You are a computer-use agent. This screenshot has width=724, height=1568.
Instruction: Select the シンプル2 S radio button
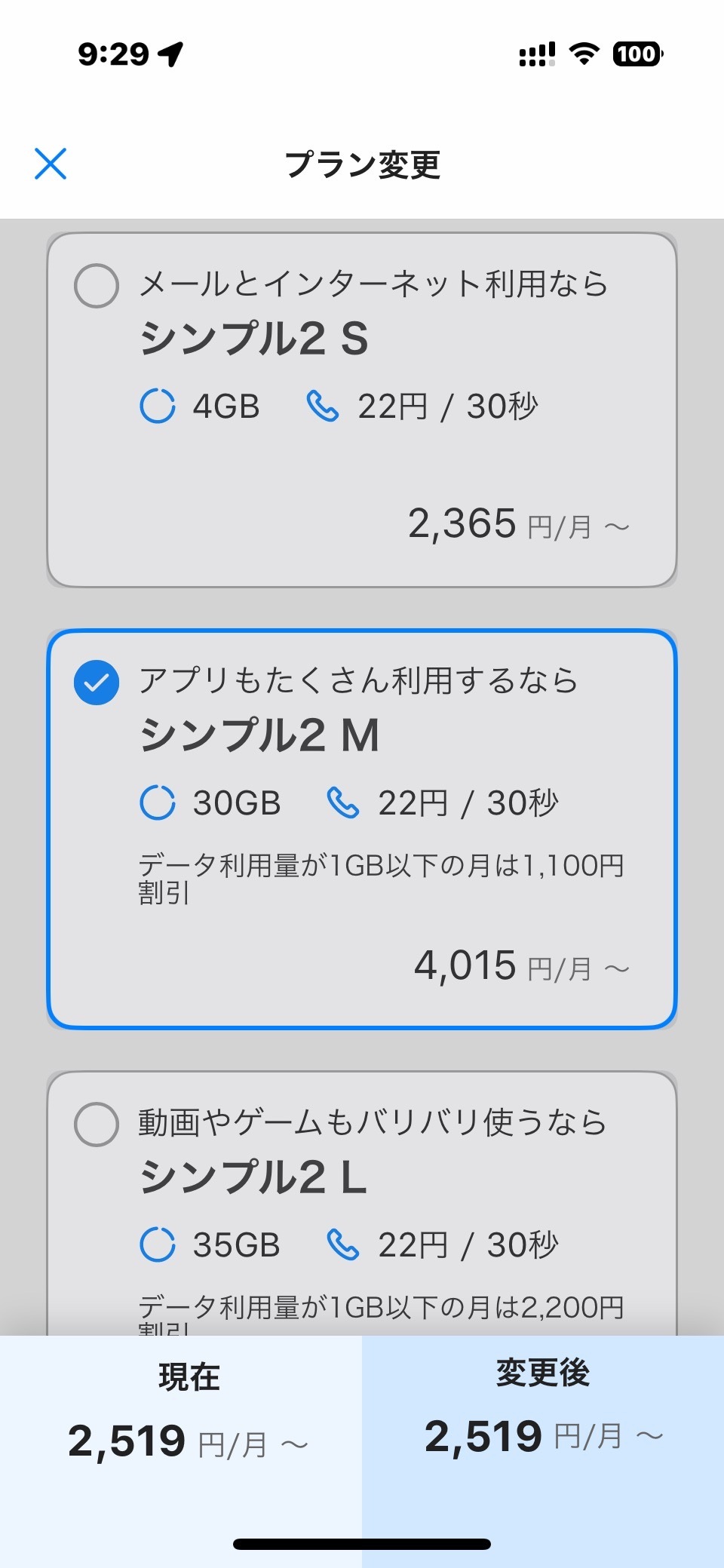(x=97, y=286)
